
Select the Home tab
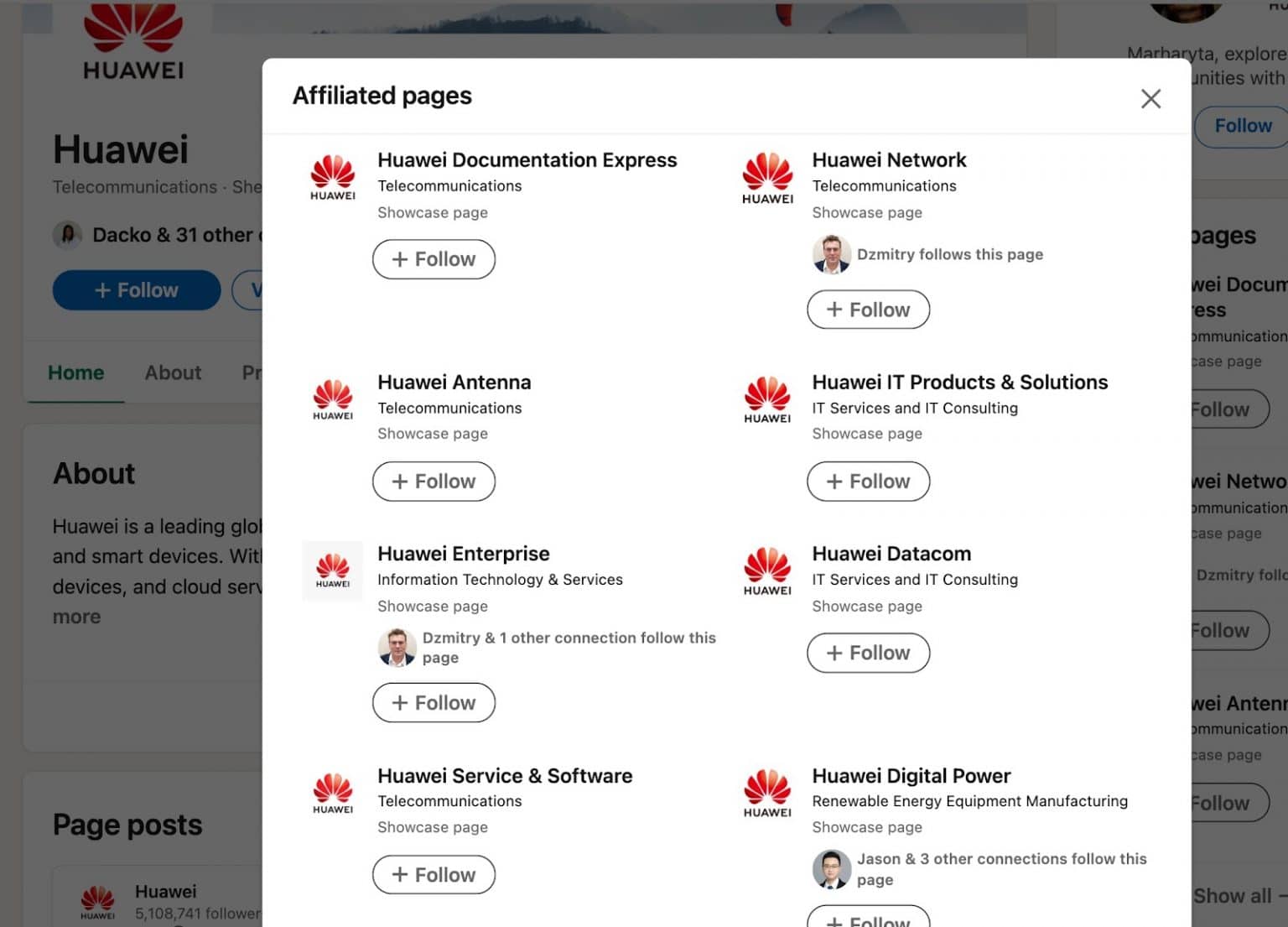pyautogui.click(x=75, y=372)
